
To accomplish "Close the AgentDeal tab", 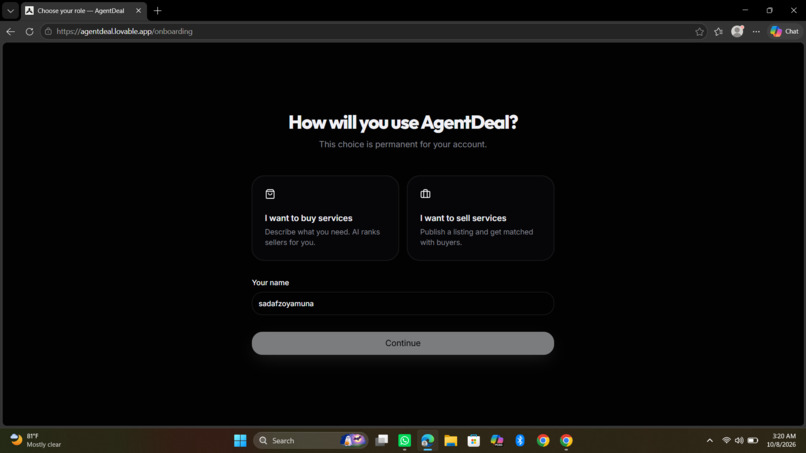I will [x=138, y=10].
